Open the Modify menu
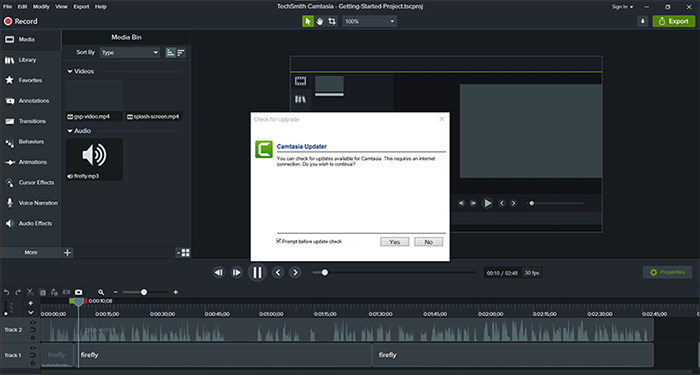 point(42,7)
